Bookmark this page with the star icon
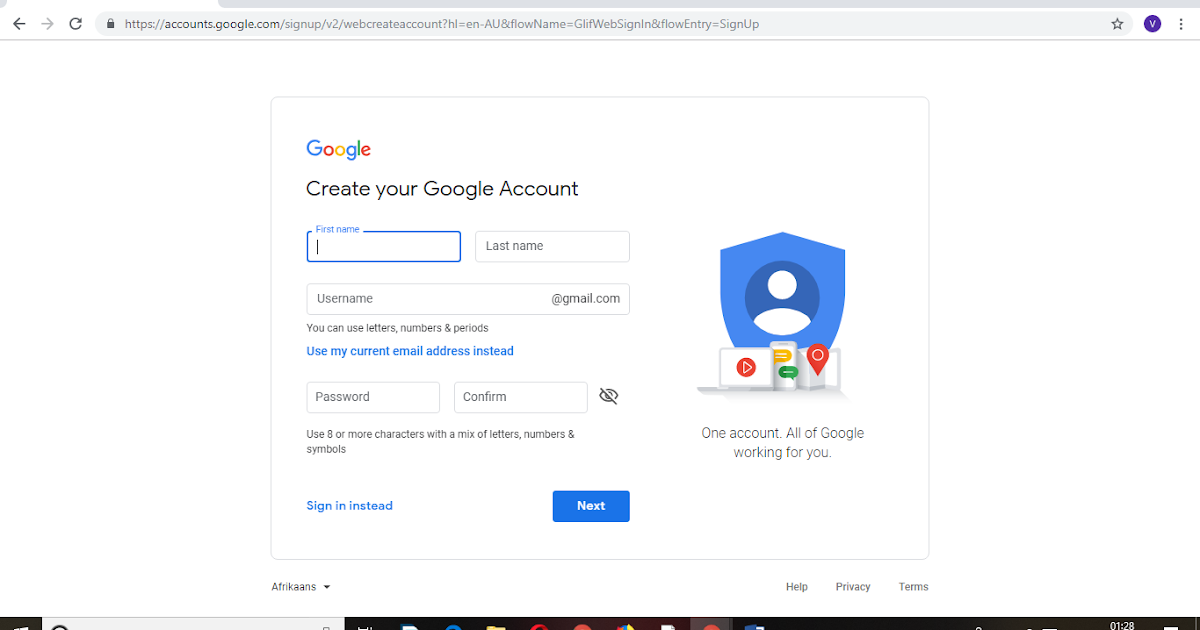The height and width of the screenshot is (630, 1200). pos(1118,24)
